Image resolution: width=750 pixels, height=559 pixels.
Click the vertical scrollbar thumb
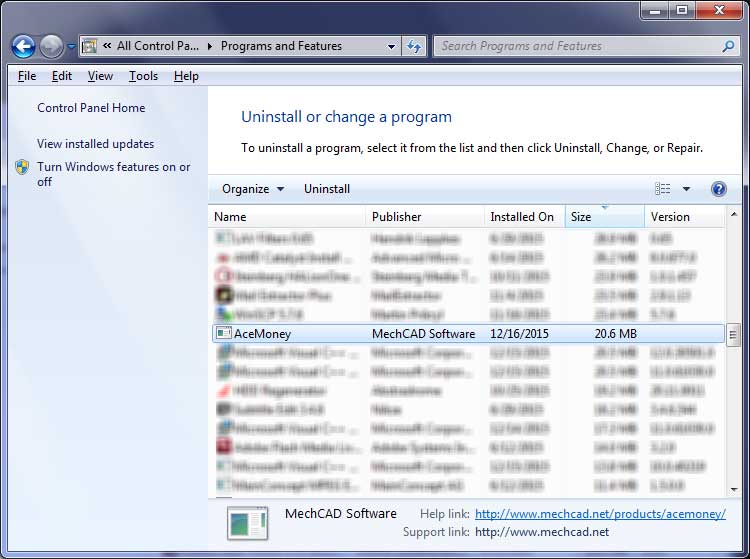point(733,334)
